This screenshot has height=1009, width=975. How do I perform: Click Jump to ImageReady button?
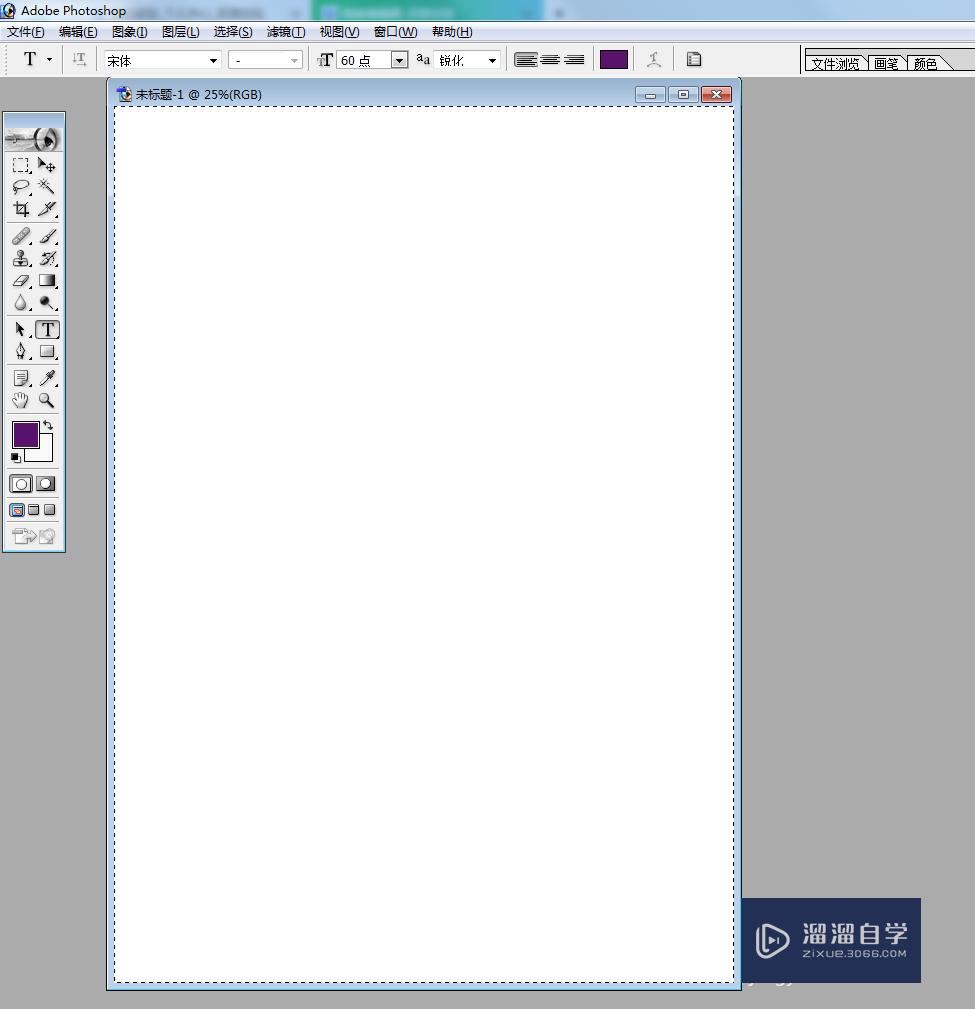33,535
